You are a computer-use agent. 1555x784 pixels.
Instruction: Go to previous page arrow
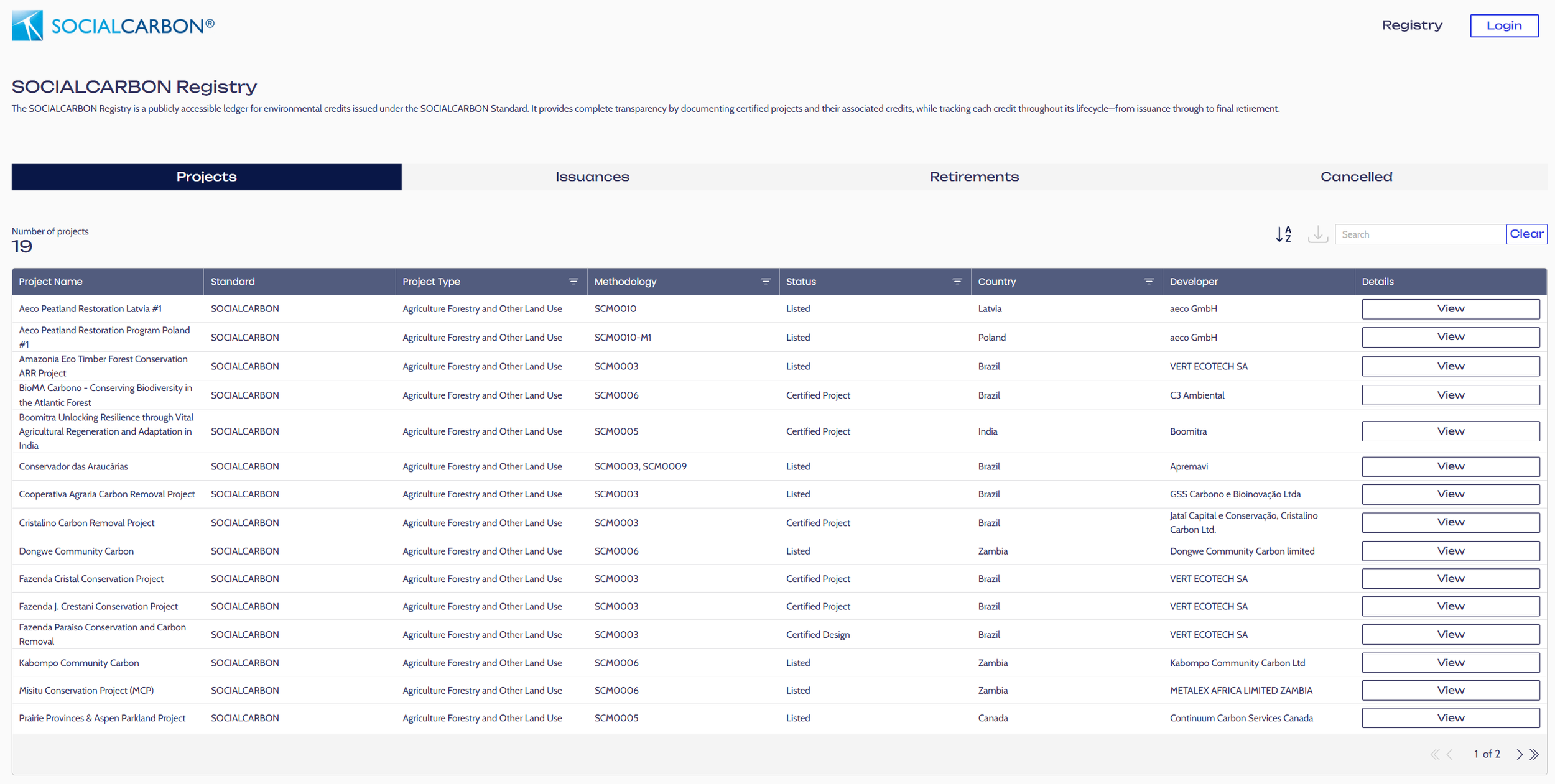[1450, 754]
